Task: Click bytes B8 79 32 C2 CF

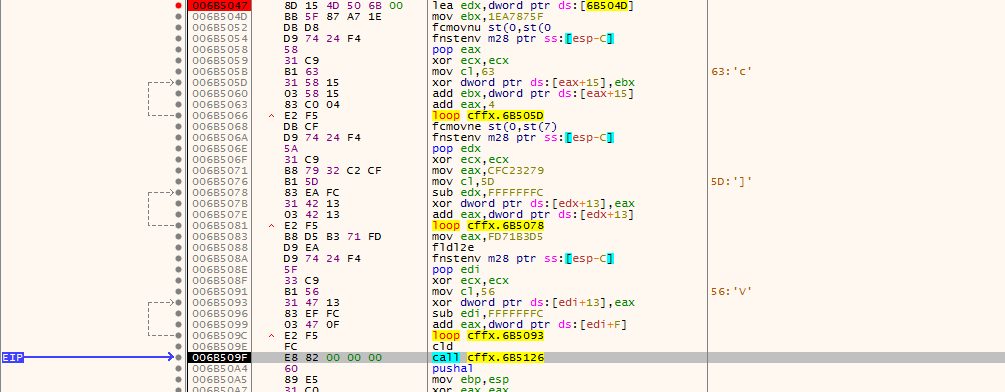Action: pyautogui.click(x=333, y=170)
